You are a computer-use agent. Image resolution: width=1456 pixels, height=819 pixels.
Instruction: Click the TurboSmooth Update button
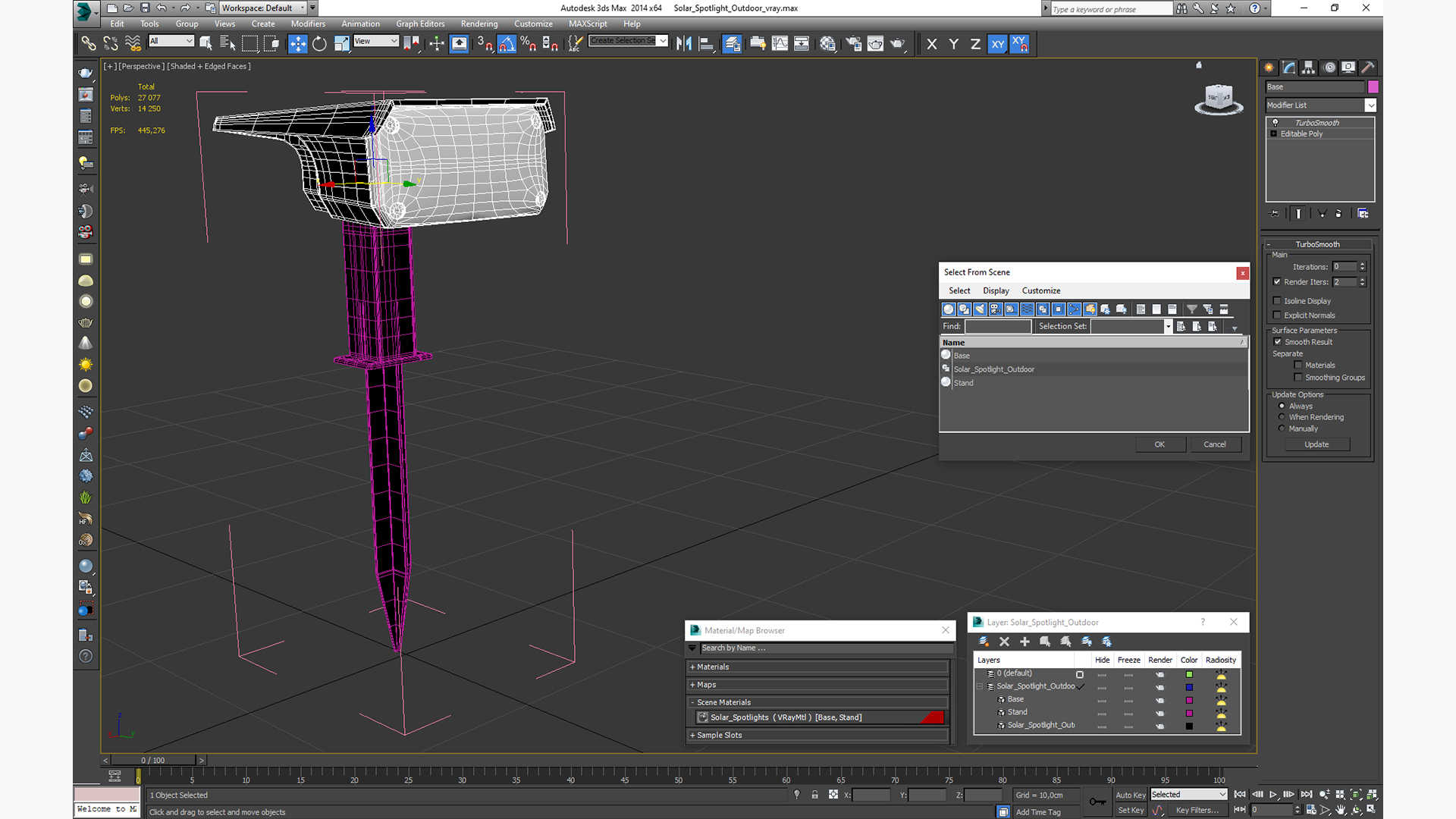[x=1316, y=444]
